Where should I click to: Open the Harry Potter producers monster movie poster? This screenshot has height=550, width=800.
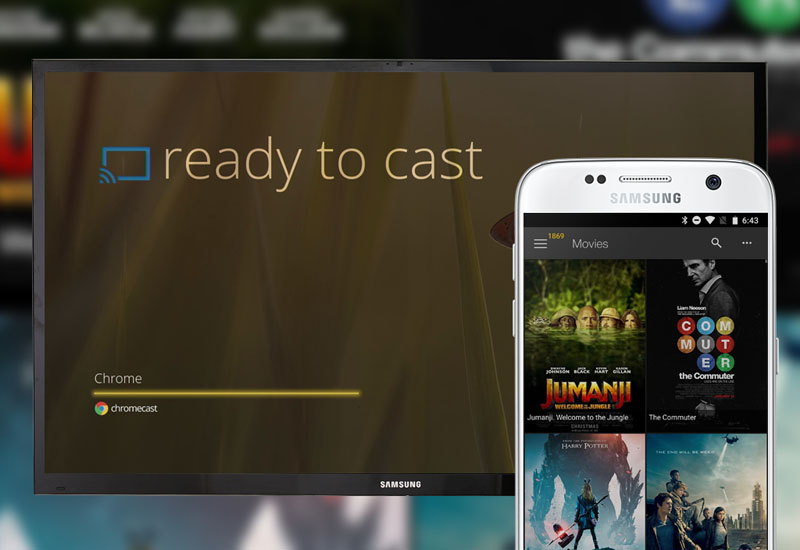(585, 492)
